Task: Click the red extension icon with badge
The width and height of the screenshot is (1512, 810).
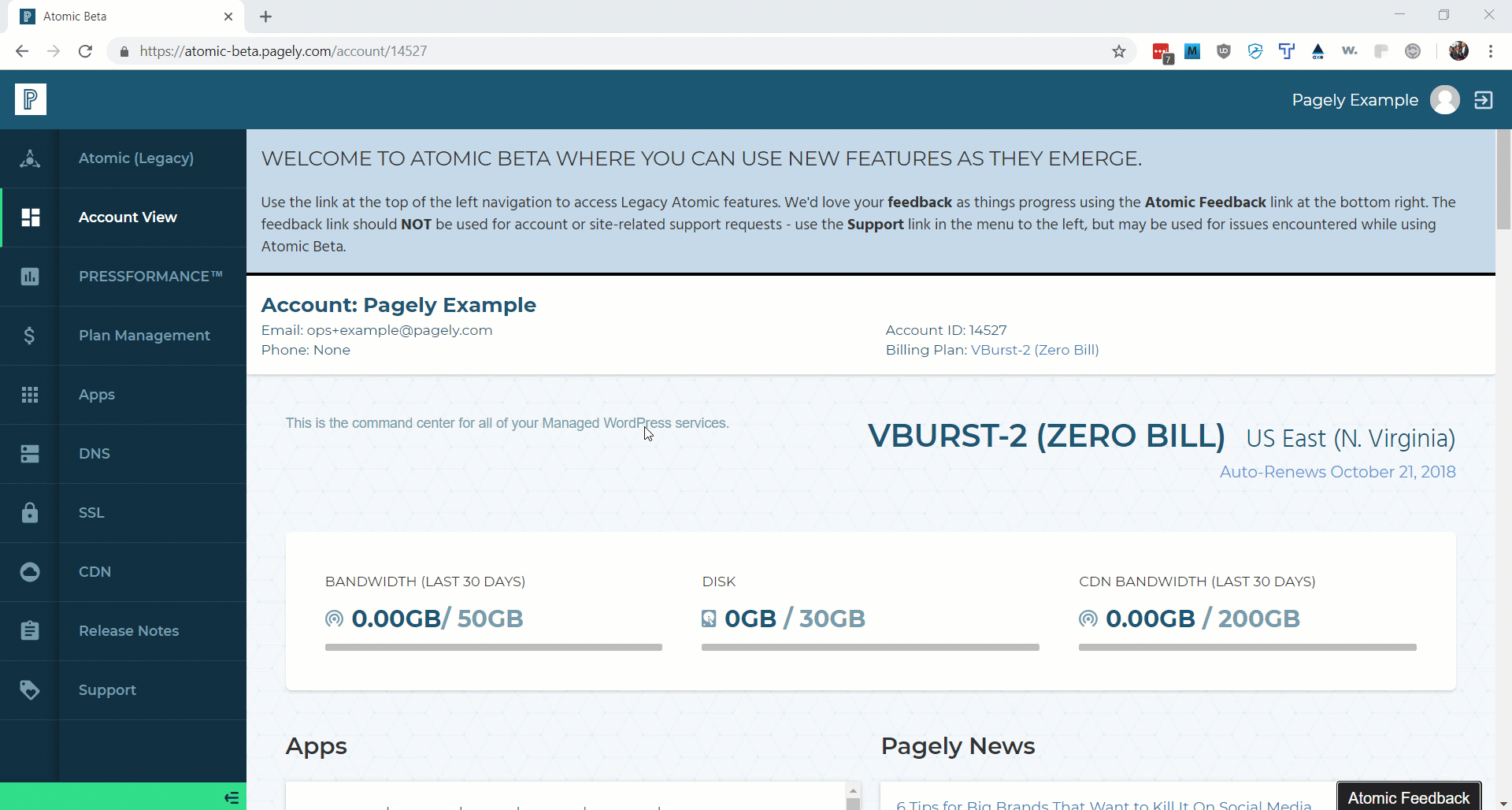Action: click(1162, 53)
